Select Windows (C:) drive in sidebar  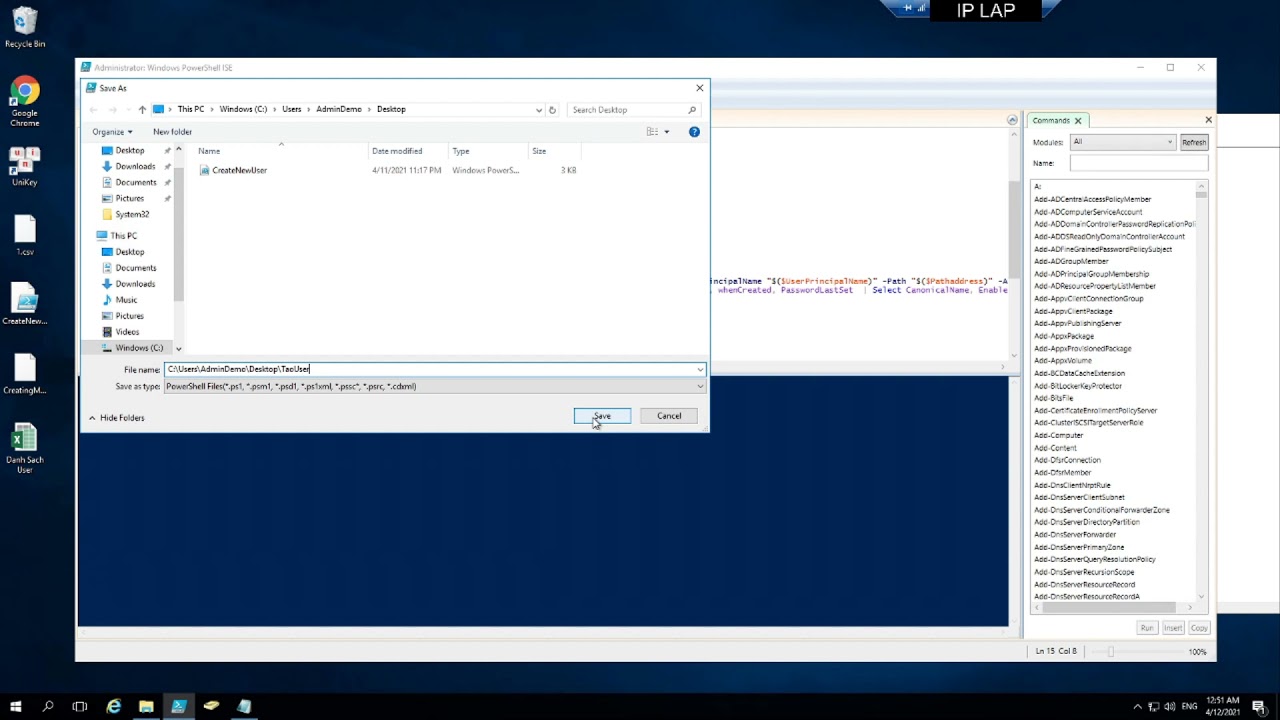pos(138,348)
